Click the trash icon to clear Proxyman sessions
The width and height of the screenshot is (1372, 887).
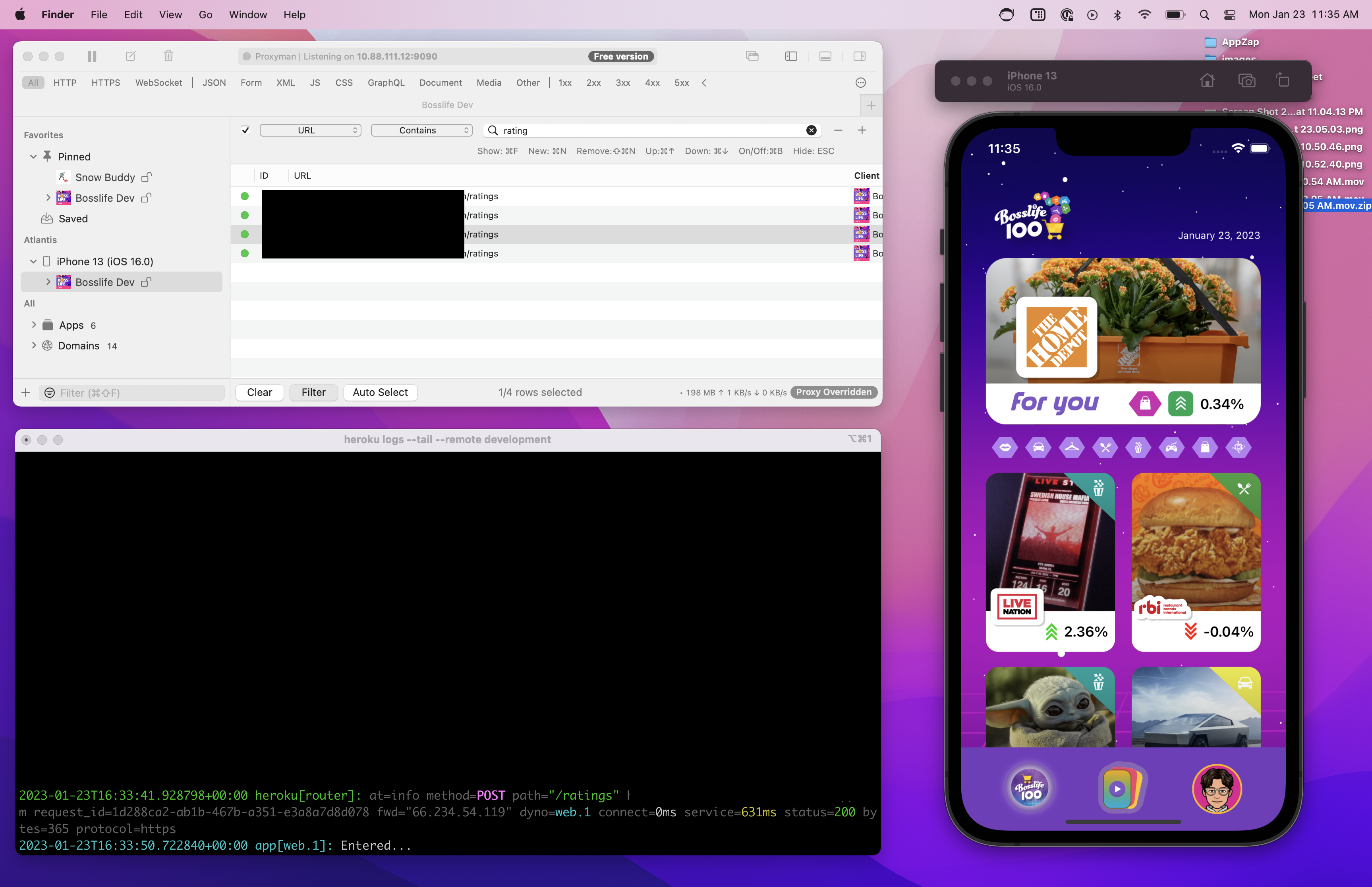click(x=168, y=56)
